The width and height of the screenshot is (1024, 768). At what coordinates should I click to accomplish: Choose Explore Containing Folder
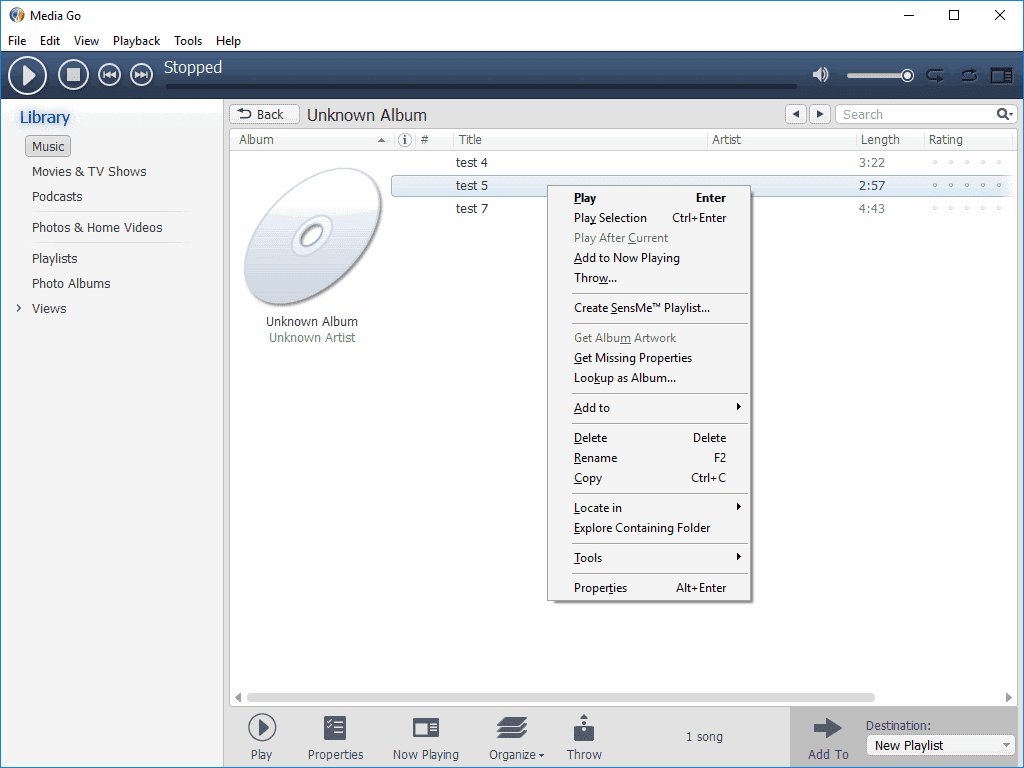point(650,528)
